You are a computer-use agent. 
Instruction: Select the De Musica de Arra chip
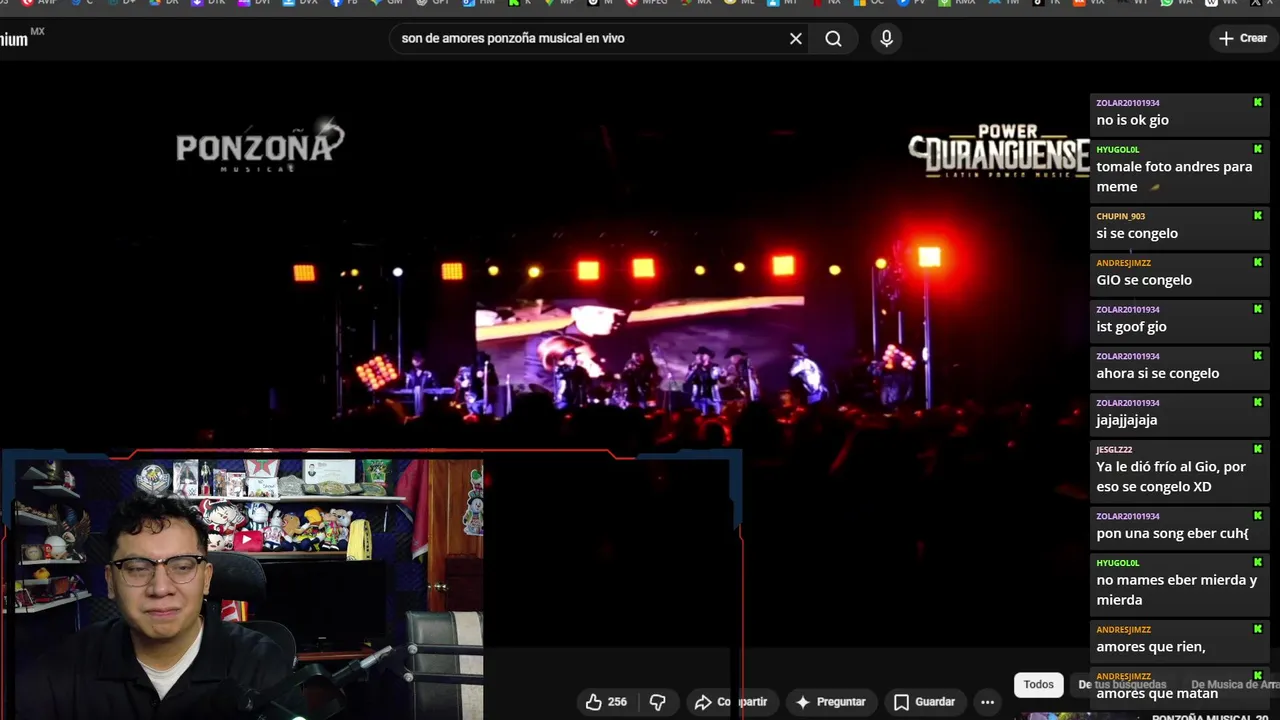[1233, 685]
